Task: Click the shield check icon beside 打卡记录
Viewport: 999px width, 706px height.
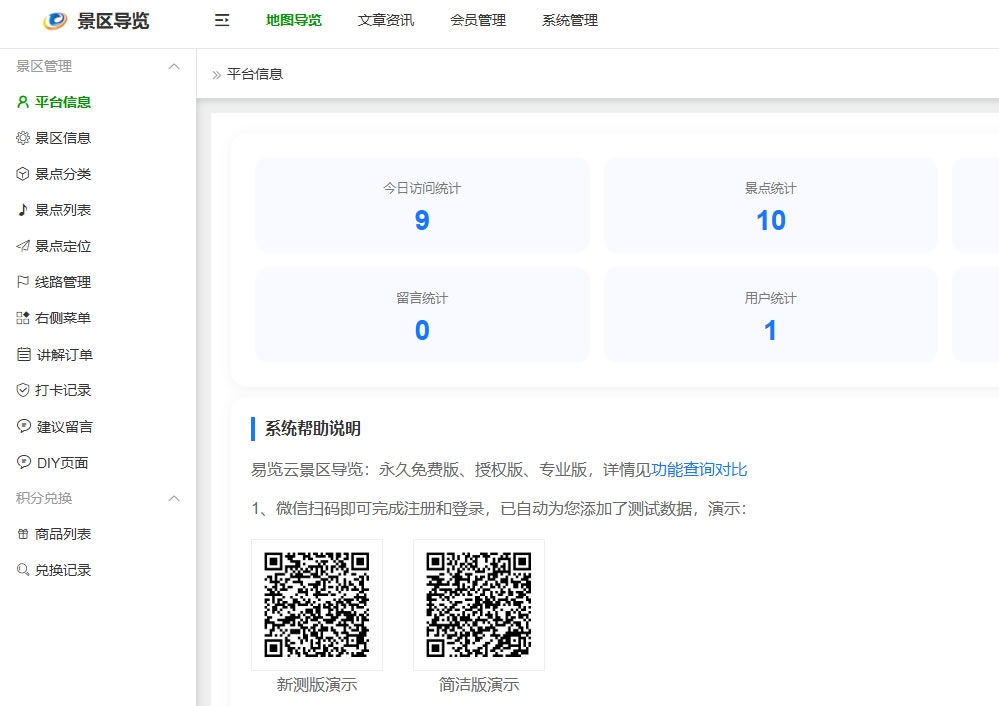Action: pyautogui.click(x=23, y=390)
